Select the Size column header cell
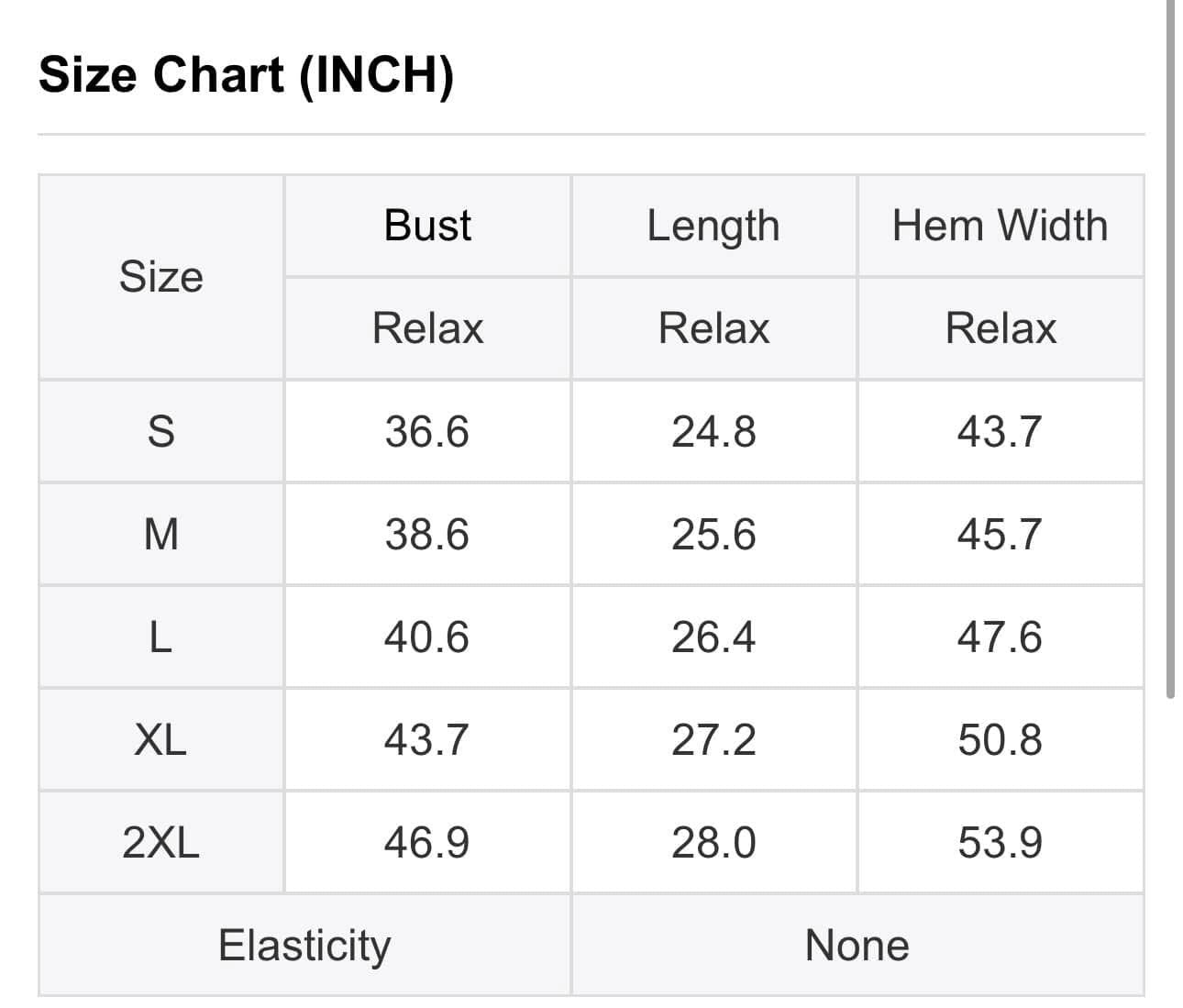1183x1008 pixels. [161, 276]
